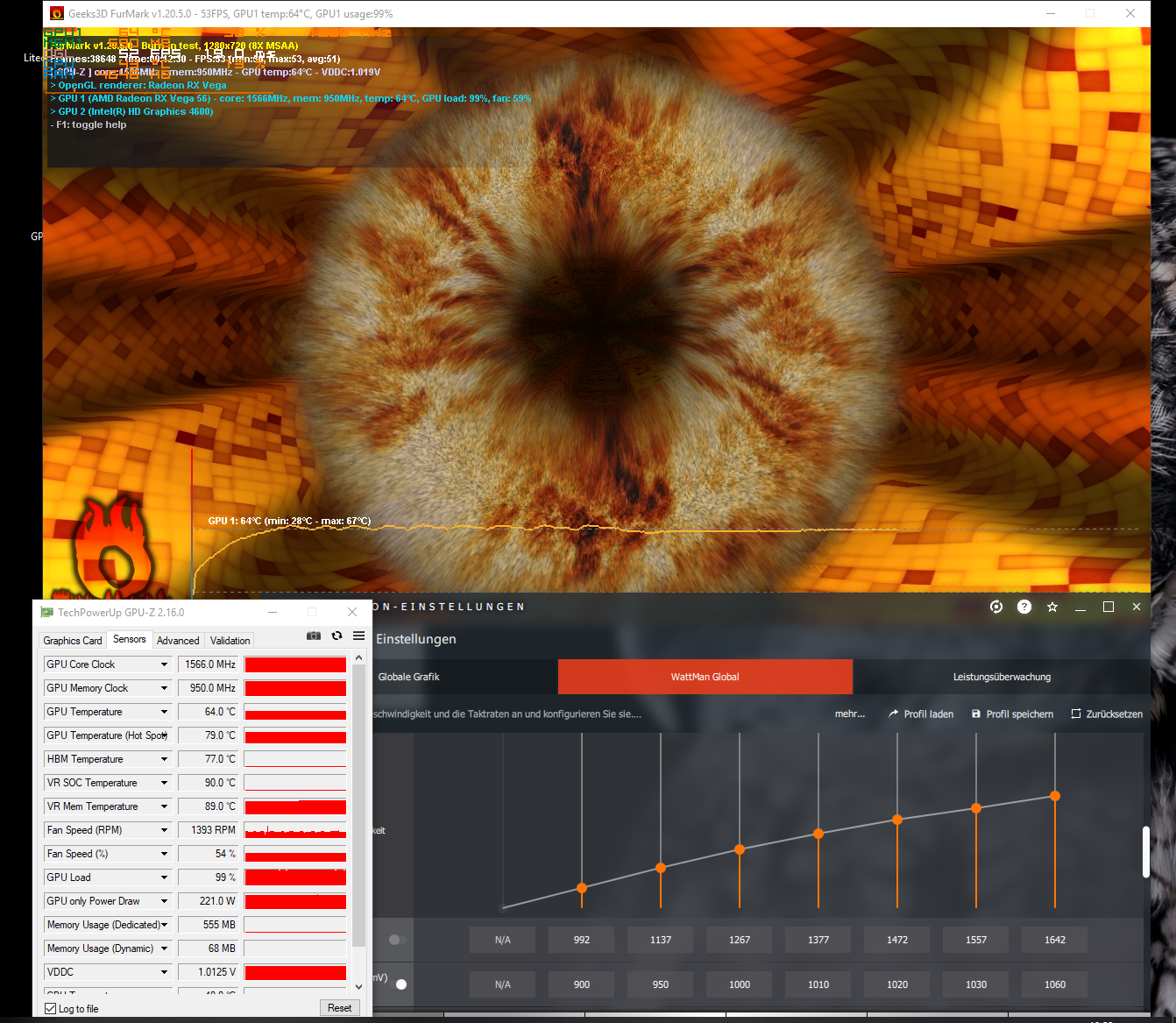1176x1023 pixels.
Task: Click the Radeon Settings vertical scrollbar thumb
Action: [x=1146, y=851]
